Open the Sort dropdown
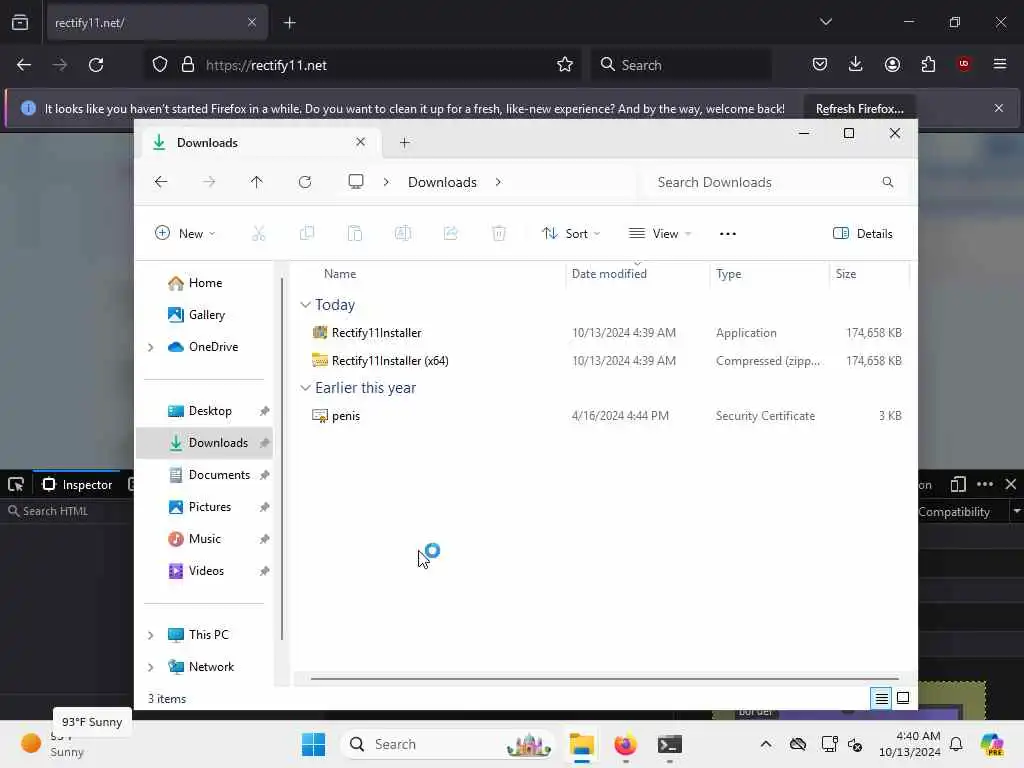 click(571, 234)
